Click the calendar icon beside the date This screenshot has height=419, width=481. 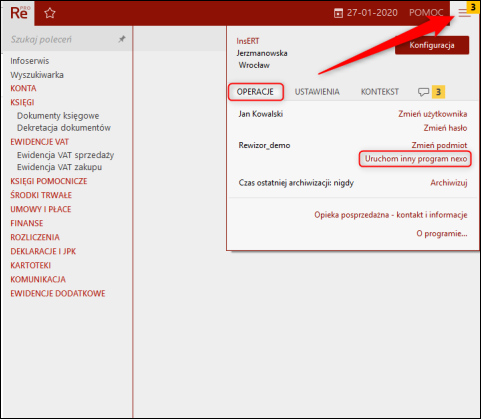pyautogui.click(x=338, y=13)
